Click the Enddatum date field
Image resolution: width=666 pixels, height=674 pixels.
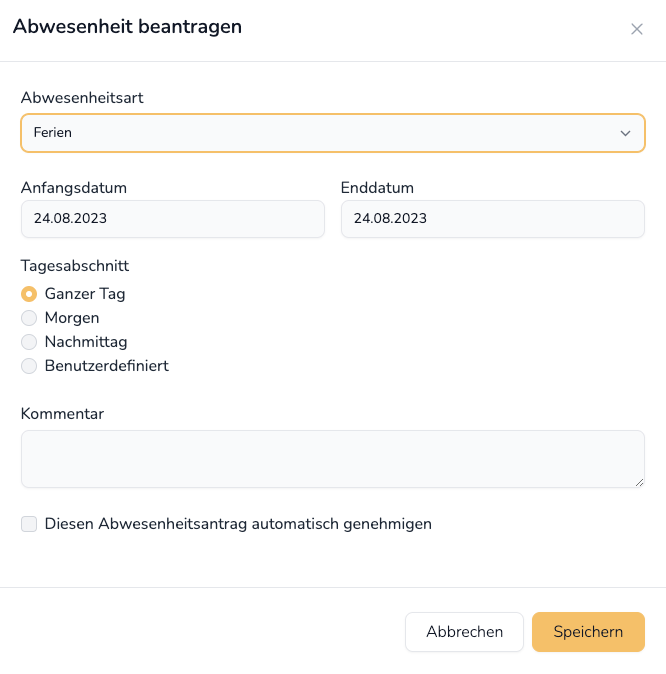(492, 219)
